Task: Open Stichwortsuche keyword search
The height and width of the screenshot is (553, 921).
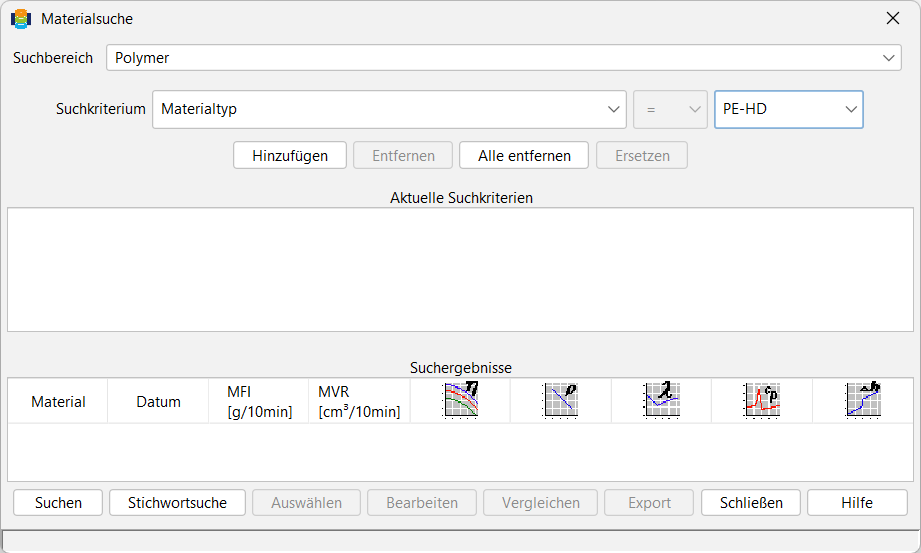Action: [177, 503]
